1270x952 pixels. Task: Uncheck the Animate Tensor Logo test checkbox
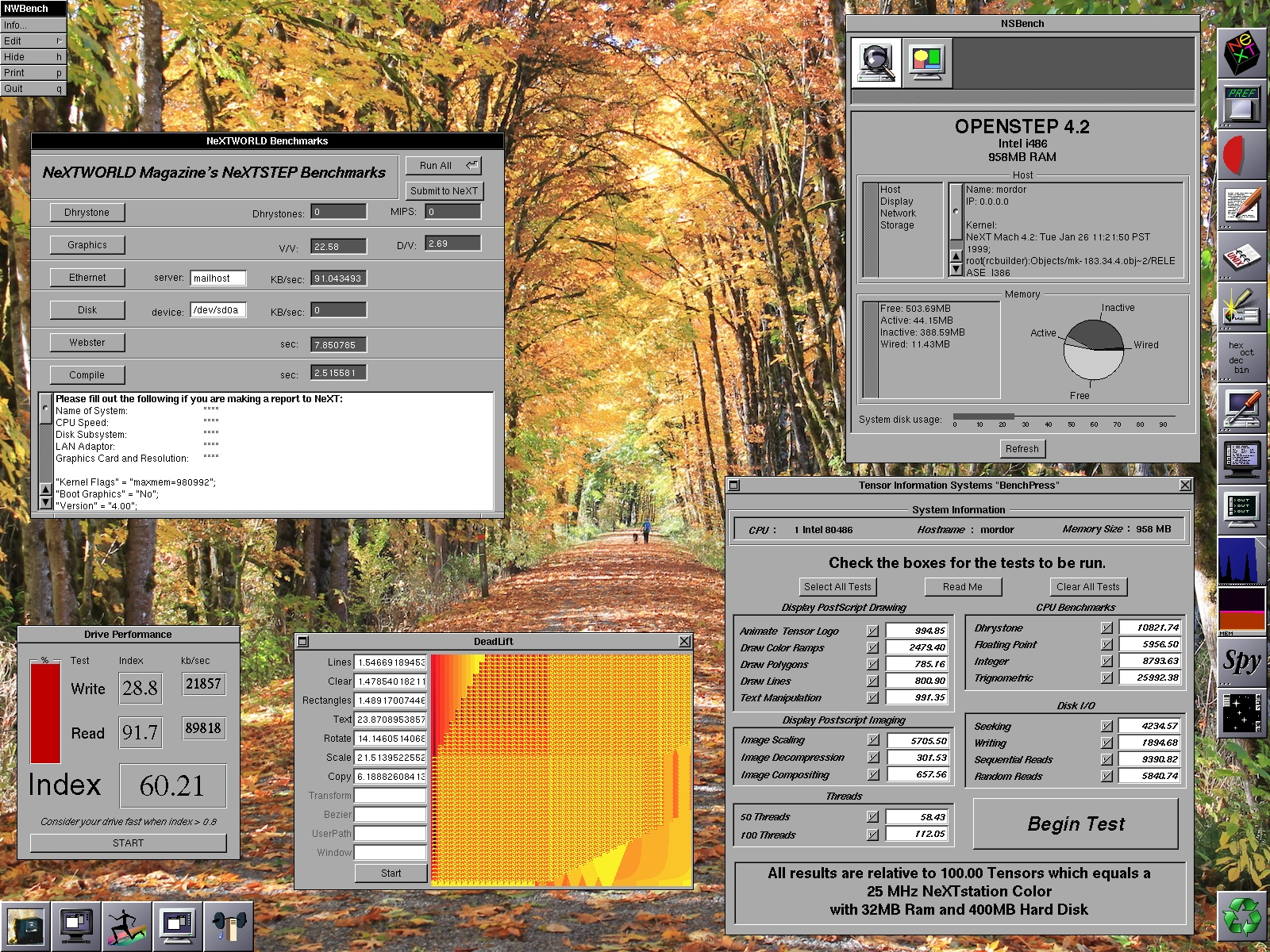pos(873,631)
